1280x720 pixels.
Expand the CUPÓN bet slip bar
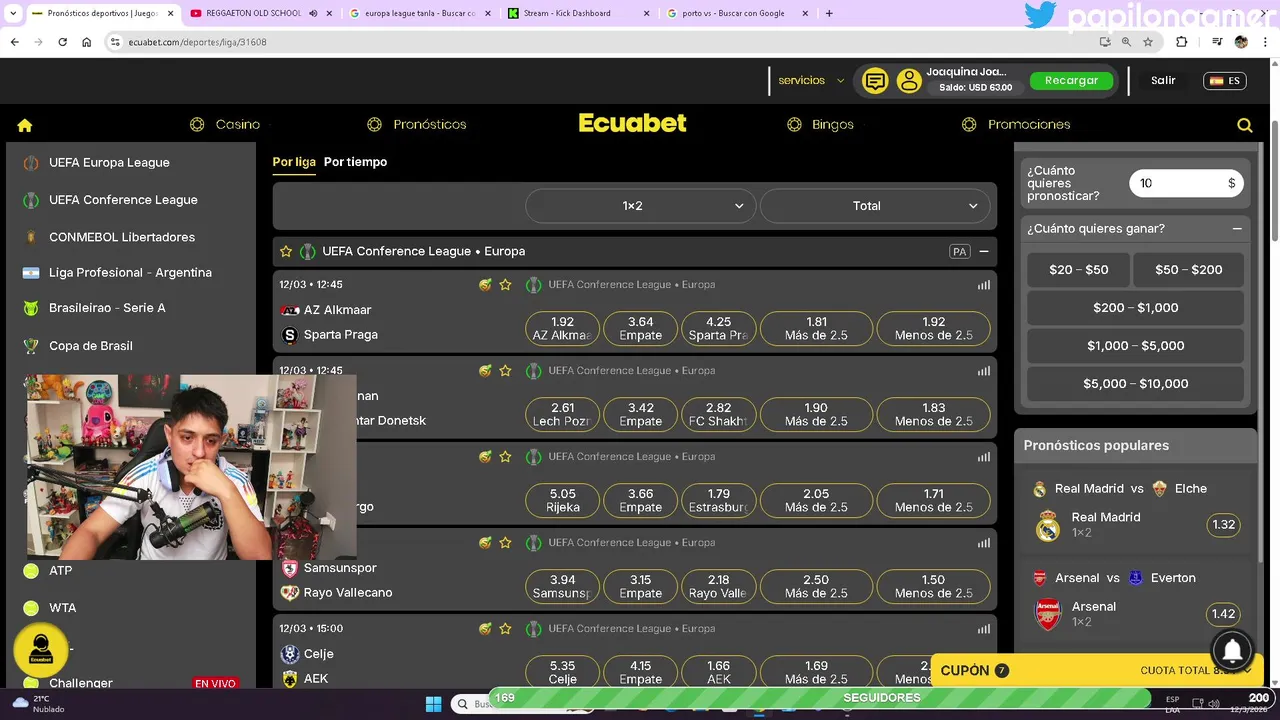[1095, 671]
